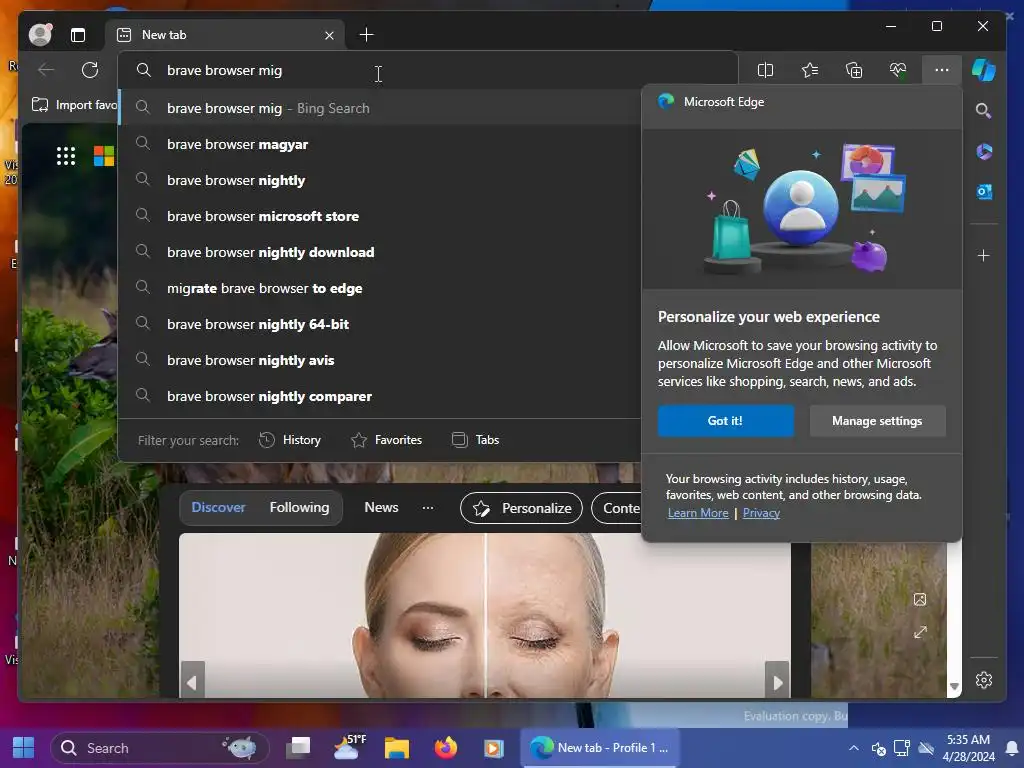This screenshot has width=1024, height=768.
Task: Select 'brave browser nightly 64-bit' suggestion
Action: 380,324
